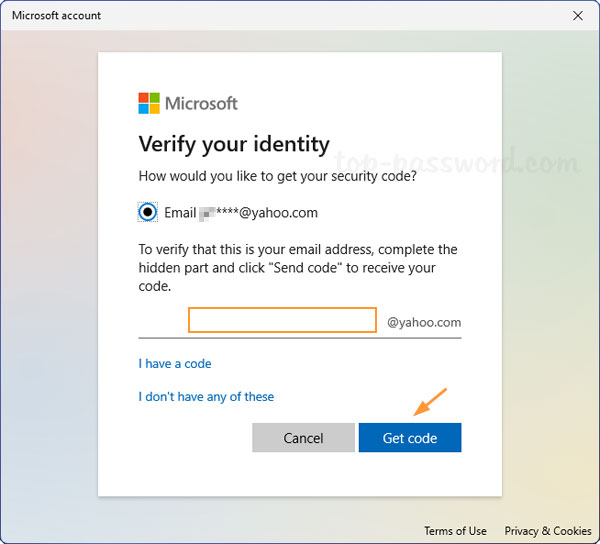Click the "Send code" instruction paragraph
Viewport: 600px width, 544px height.
coord(298,268)
